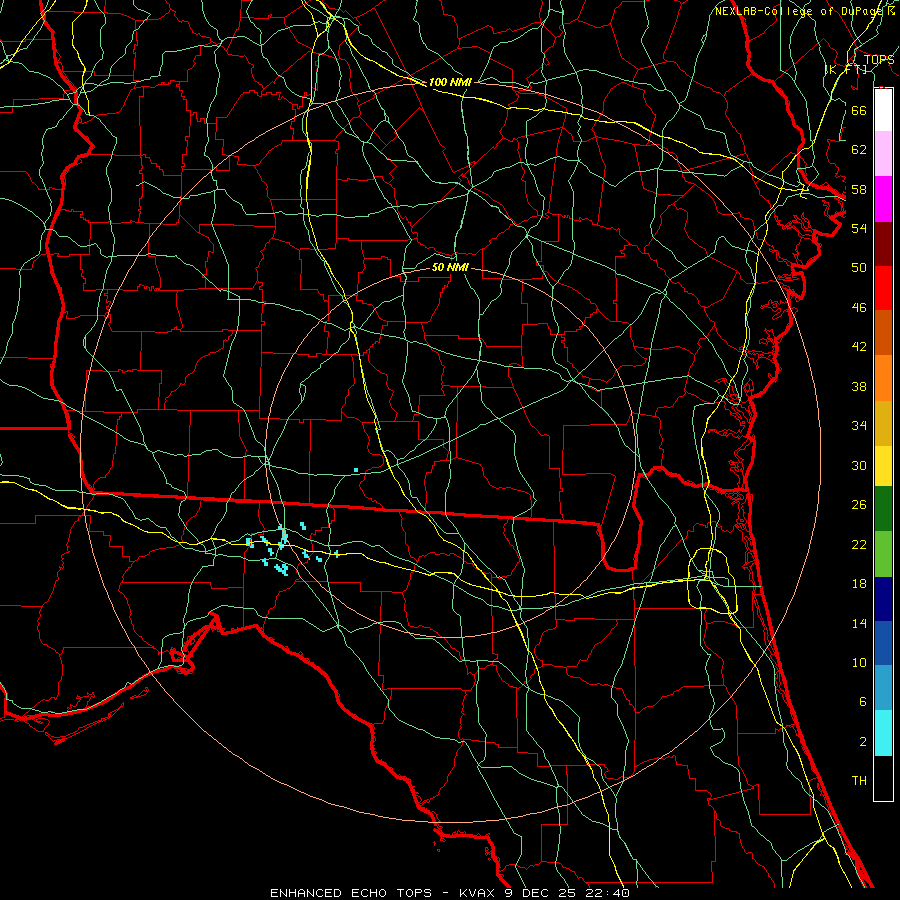The height and width of the screenshot is (900, 900).
Task: Choose the gold mustard legend color band
Action: 883,424
